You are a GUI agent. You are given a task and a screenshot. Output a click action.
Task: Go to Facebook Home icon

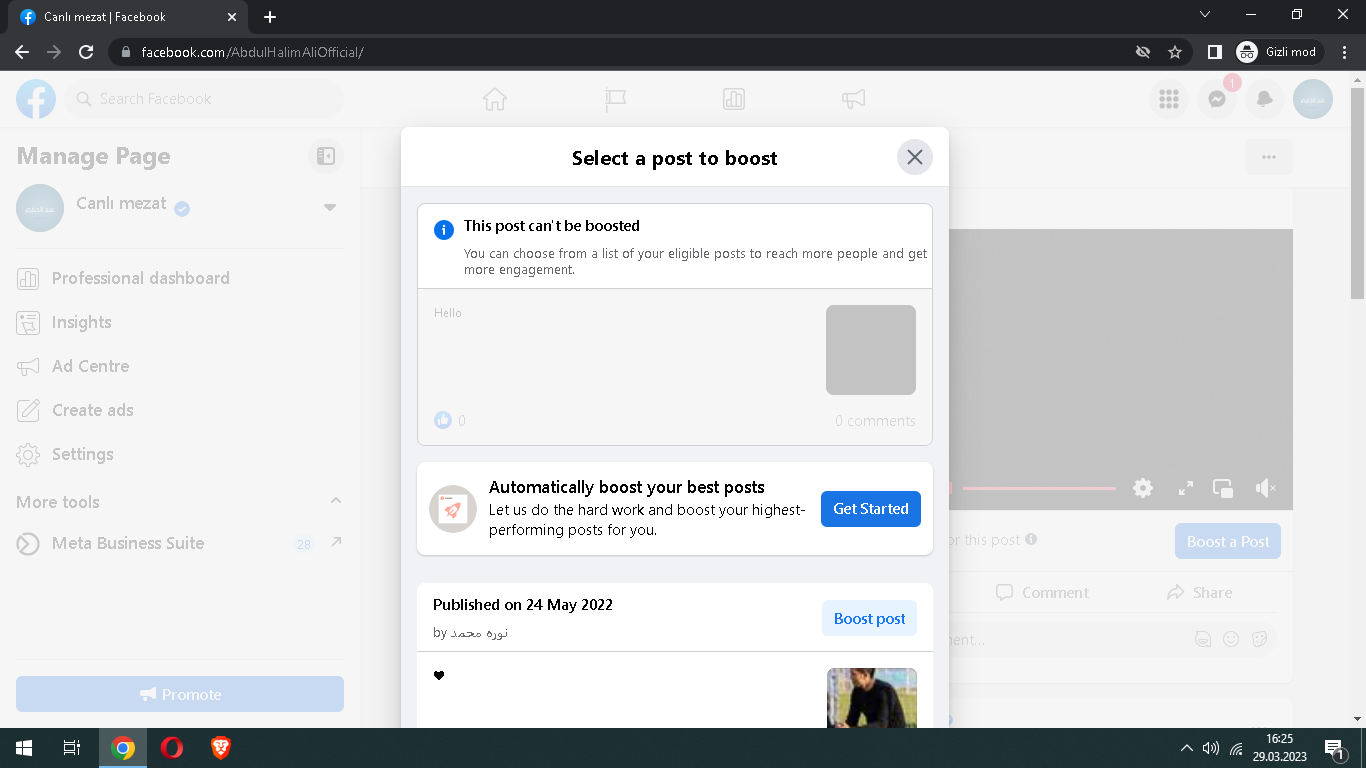tap(495, 99)
